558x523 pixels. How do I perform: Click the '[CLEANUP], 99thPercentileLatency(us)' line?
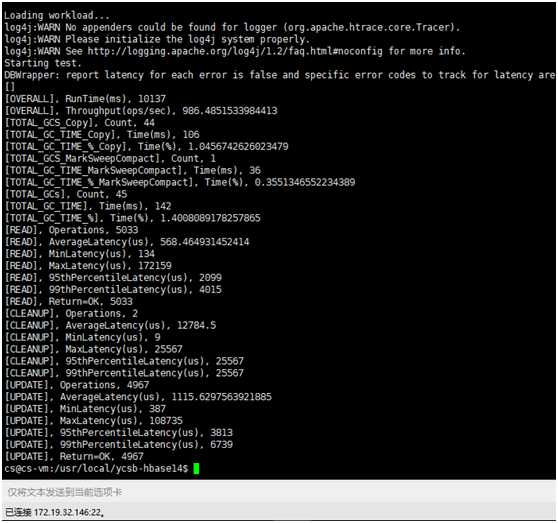click(x=124, y=373)
